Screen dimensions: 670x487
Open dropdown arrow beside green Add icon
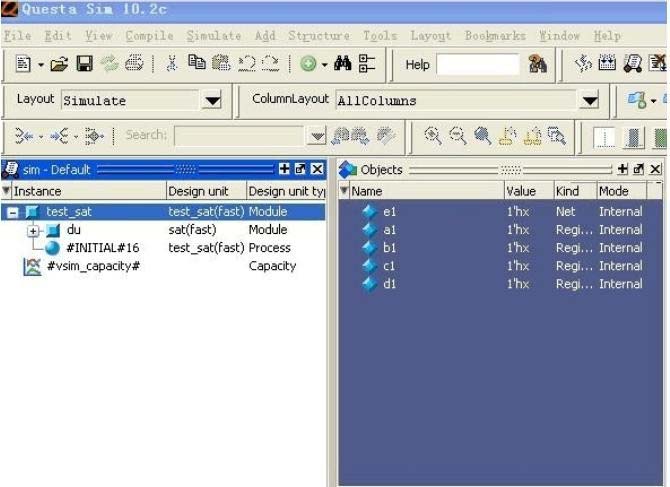click(x=325, y=65)
